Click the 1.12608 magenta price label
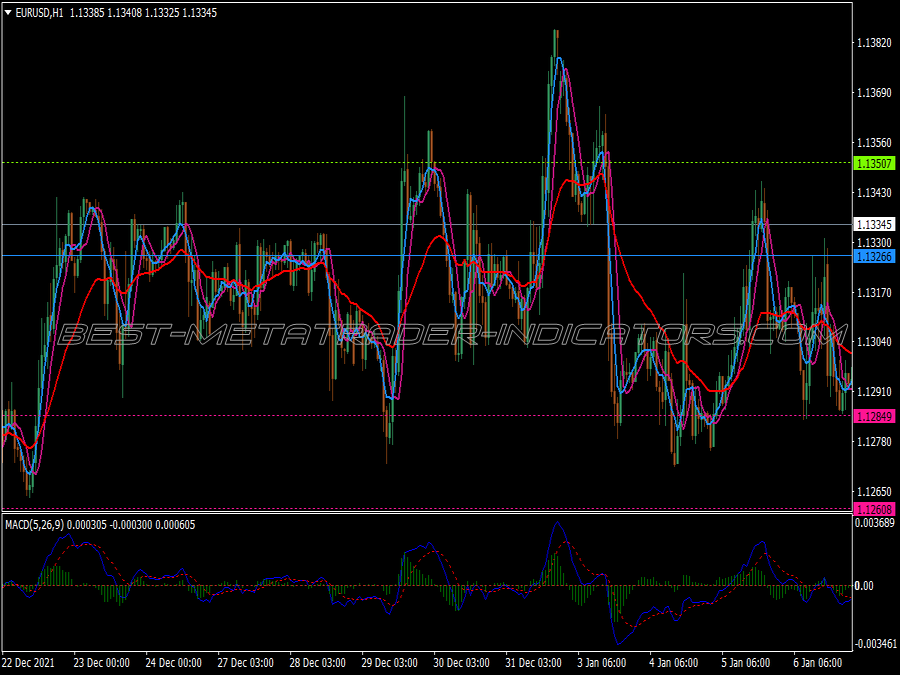Viewport: 900px width, 675px height. tap(874, 509)
